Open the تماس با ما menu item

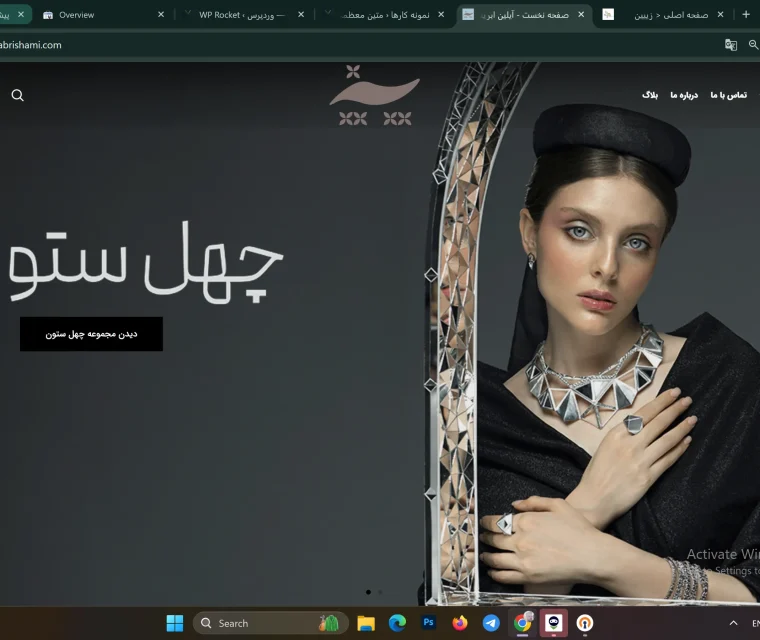[728, 95]
